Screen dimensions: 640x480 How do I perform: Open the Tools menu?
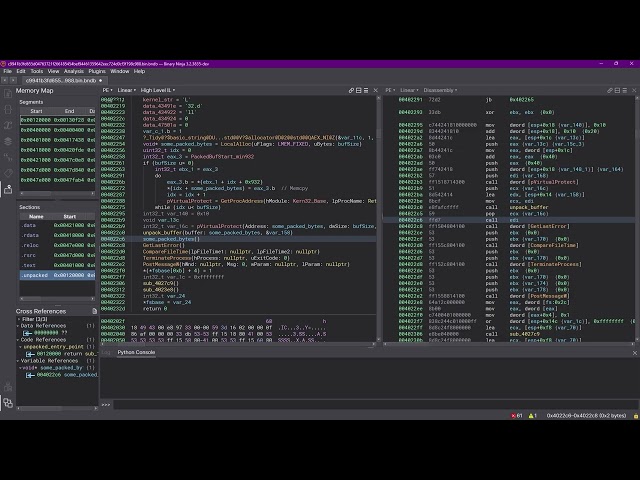point(36,71)
